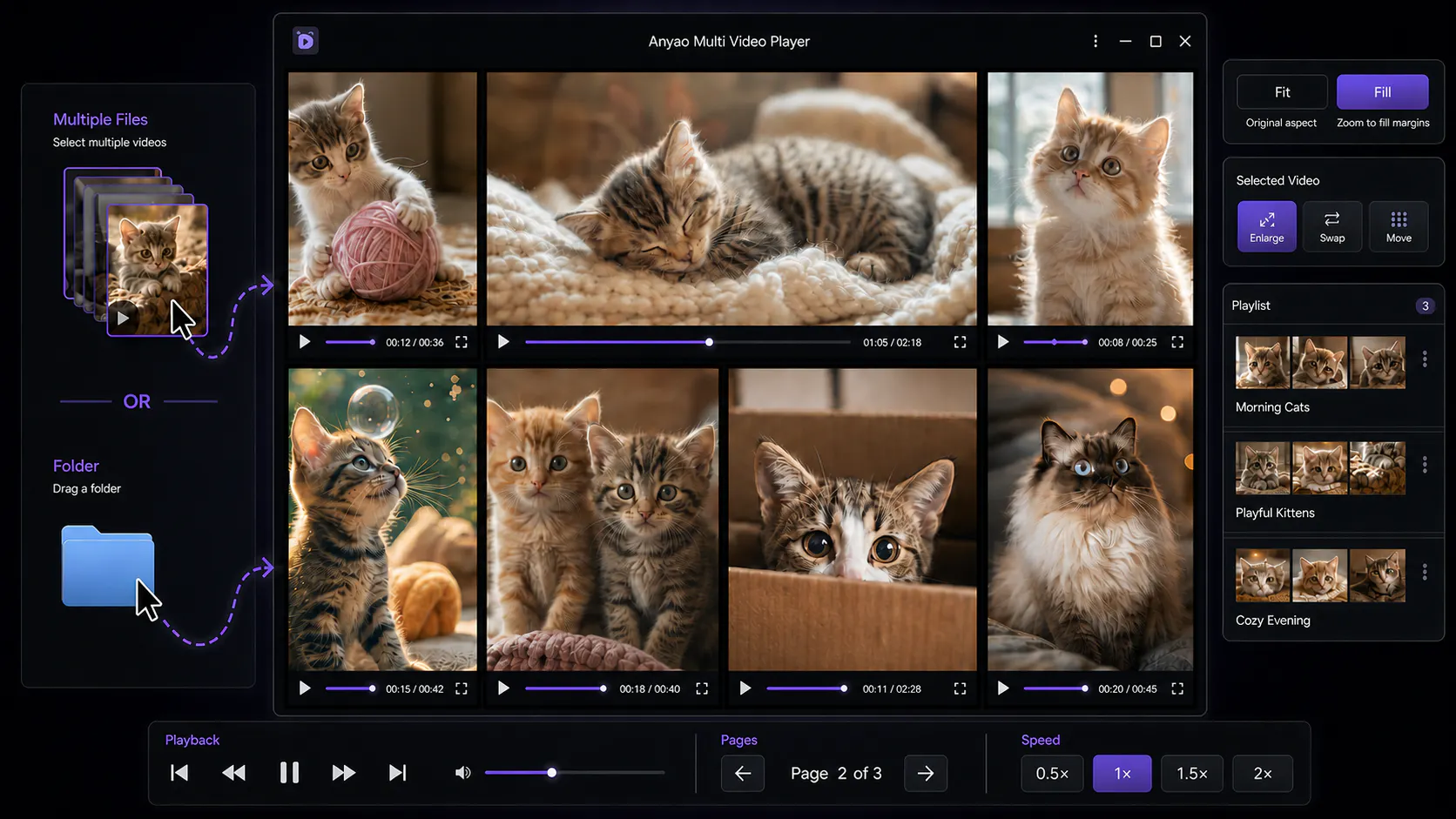Image resolution: width=1456 pixels, height=819 pixels.
Task: Skip to previous track in Playback
Action: (179, 773)
